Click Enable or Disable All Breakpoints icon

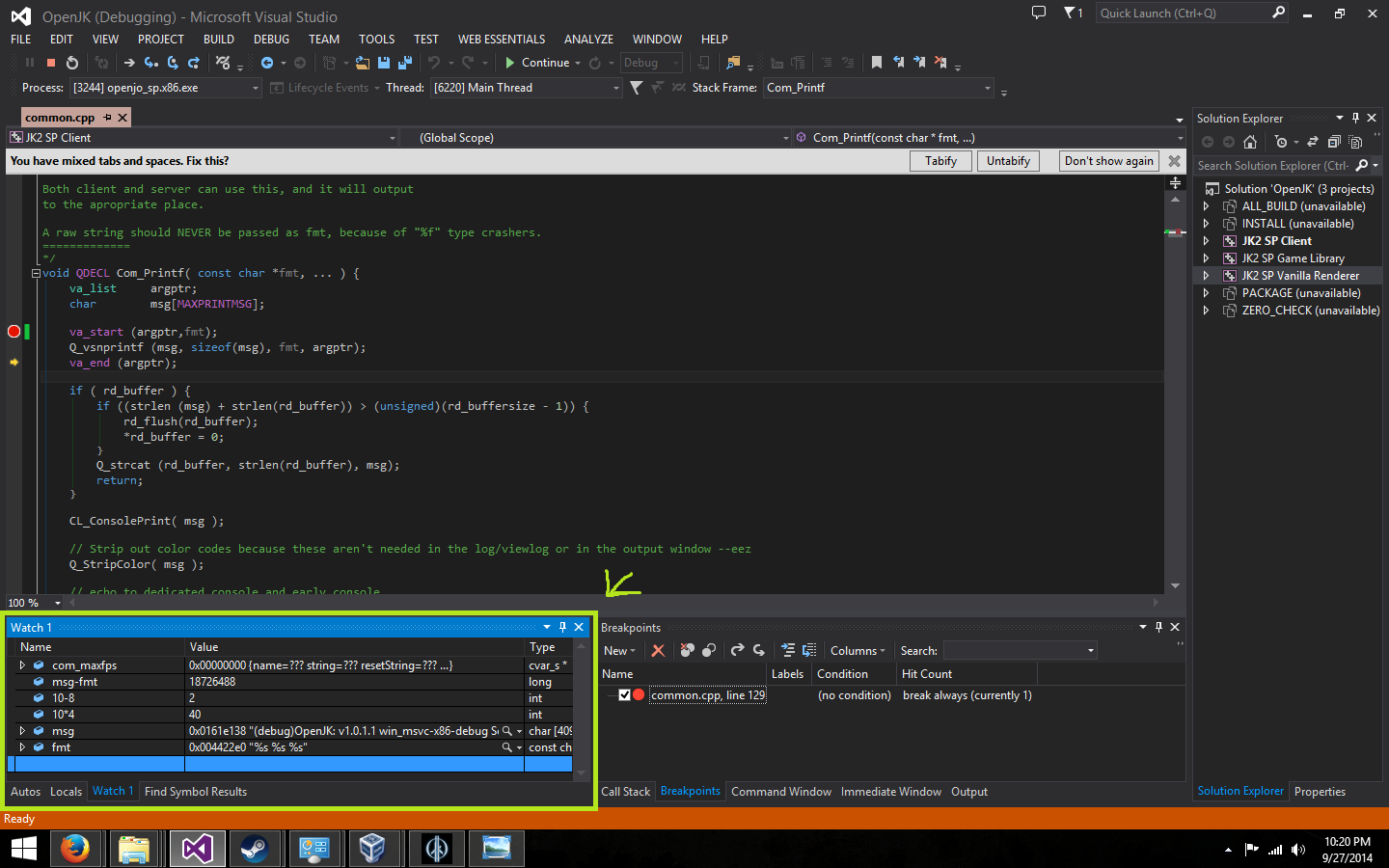point(709,651)
